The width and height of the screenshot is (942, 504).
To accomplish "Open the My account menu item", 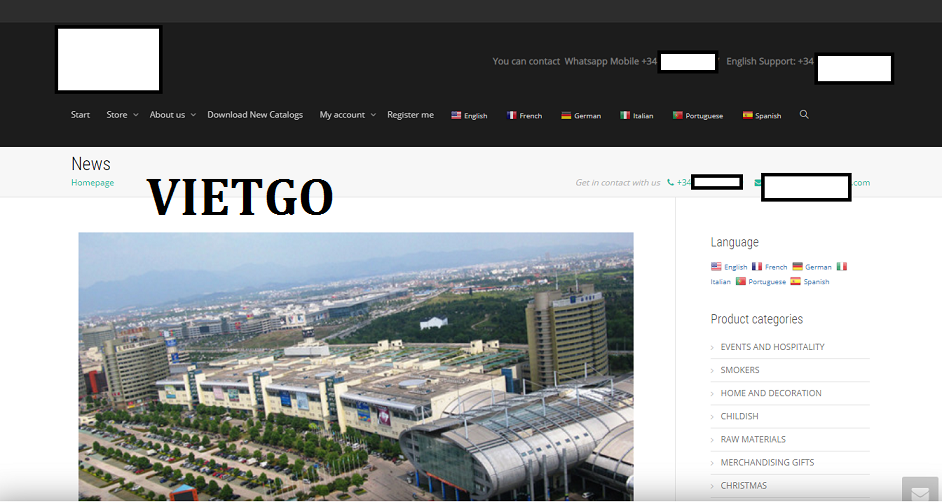I will point(342,115).
